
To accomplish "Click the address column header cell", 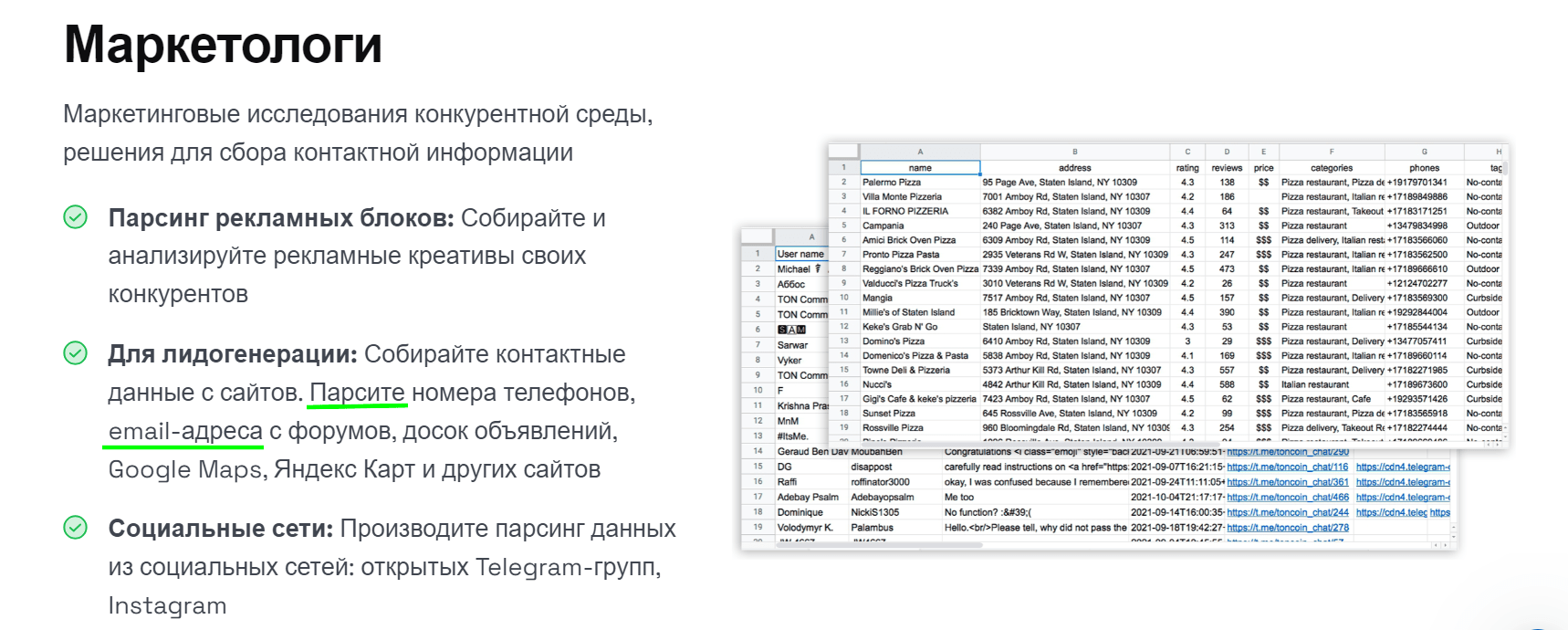I will (x=1075, y=168).
